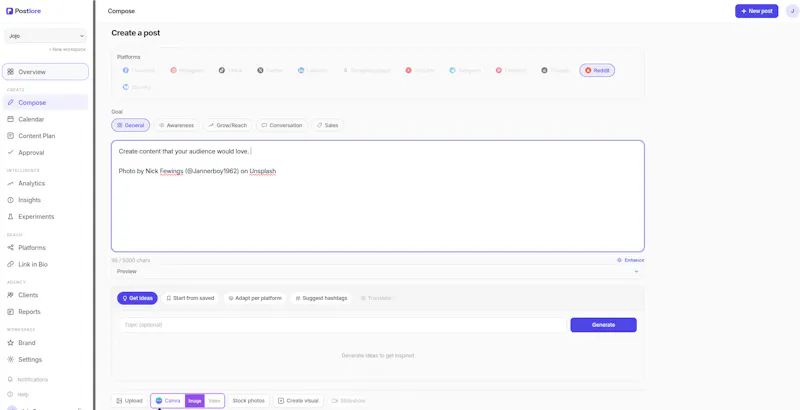Select the Conversation goal
This screenshot has width=800, height=410.
coord(282,125)
